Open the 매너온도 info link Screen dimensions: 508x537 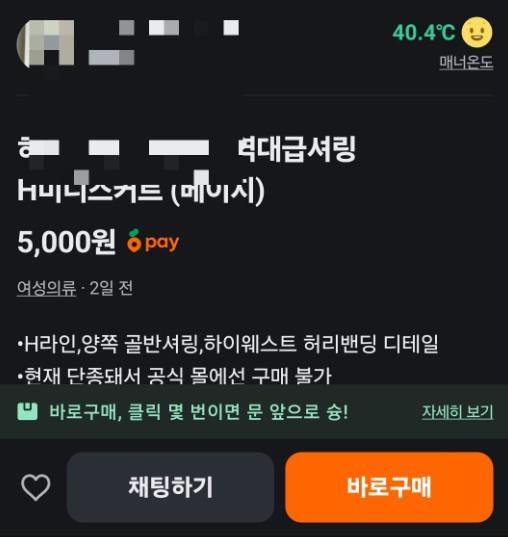tap(466, 62)
